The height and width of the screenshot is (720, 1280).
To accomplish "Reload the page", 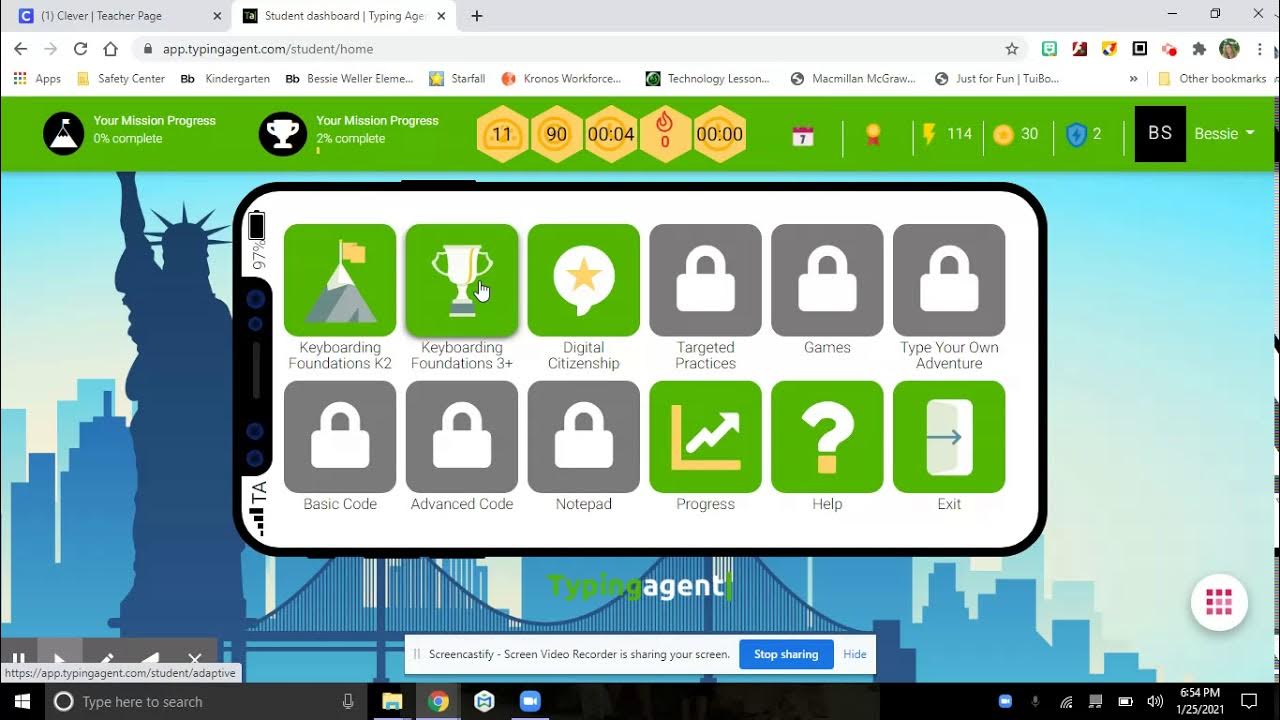I will point(80,48).
